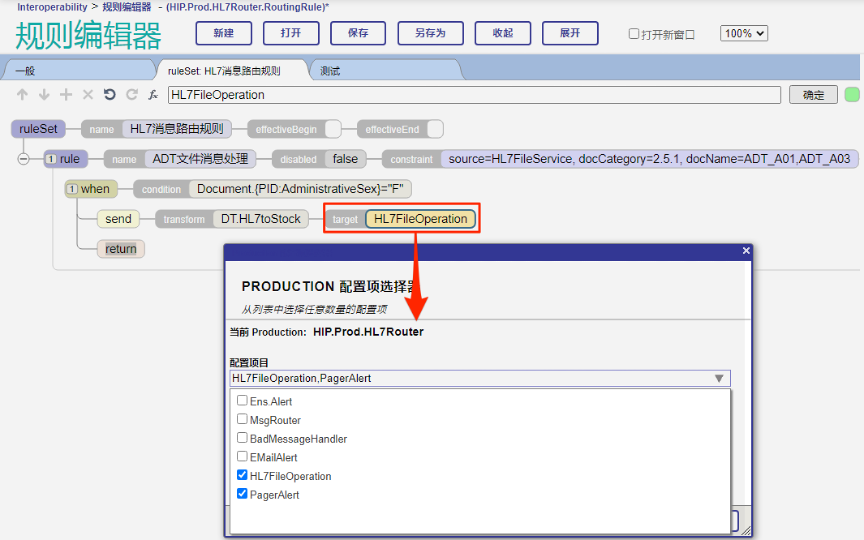Check the Ens.Alert checkbox
The width and height of the screenshot is (864, 540).
click(242, 401)
